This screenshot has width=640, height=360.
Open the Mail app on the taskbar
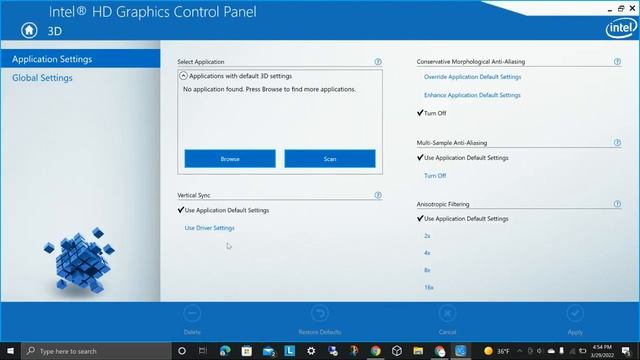(x=269, y=351)
